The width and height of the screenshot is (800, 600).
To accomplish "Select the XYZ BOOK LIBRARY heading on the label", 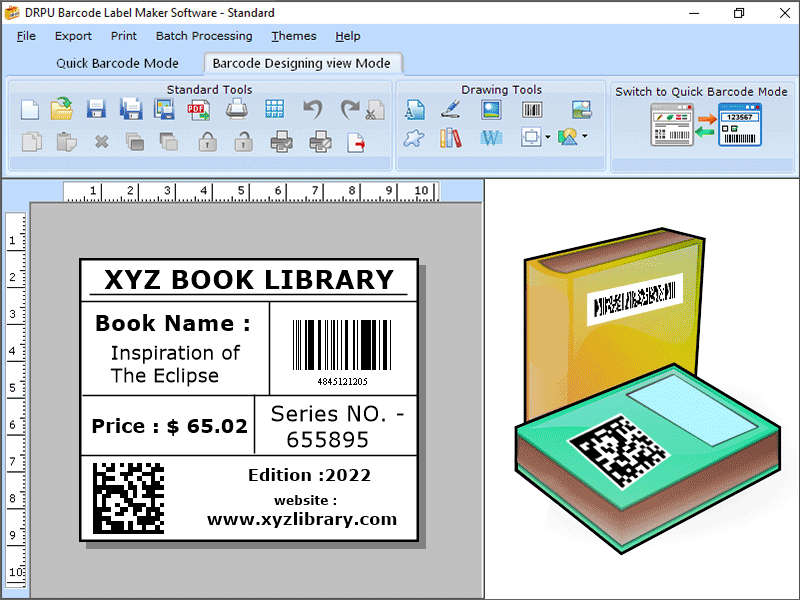I will 249,280.
